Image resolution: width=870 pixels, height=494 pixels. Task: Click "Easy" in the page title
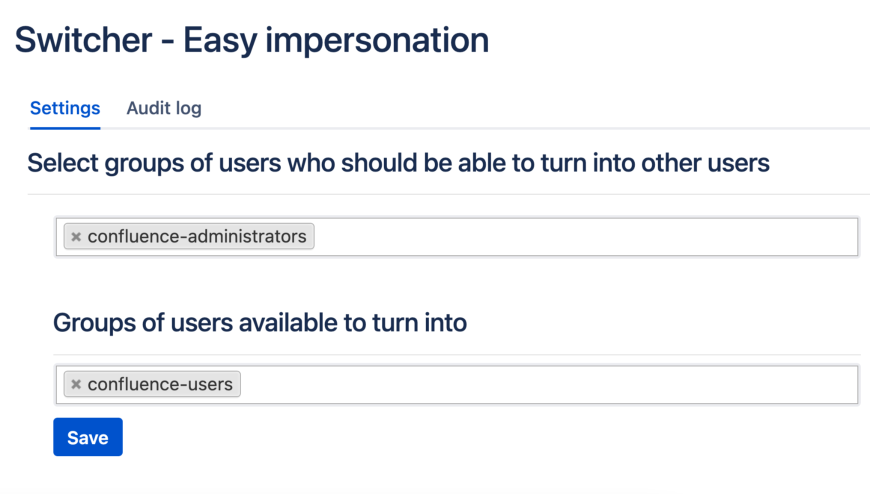pyautogui.click(x=221, y=40)
